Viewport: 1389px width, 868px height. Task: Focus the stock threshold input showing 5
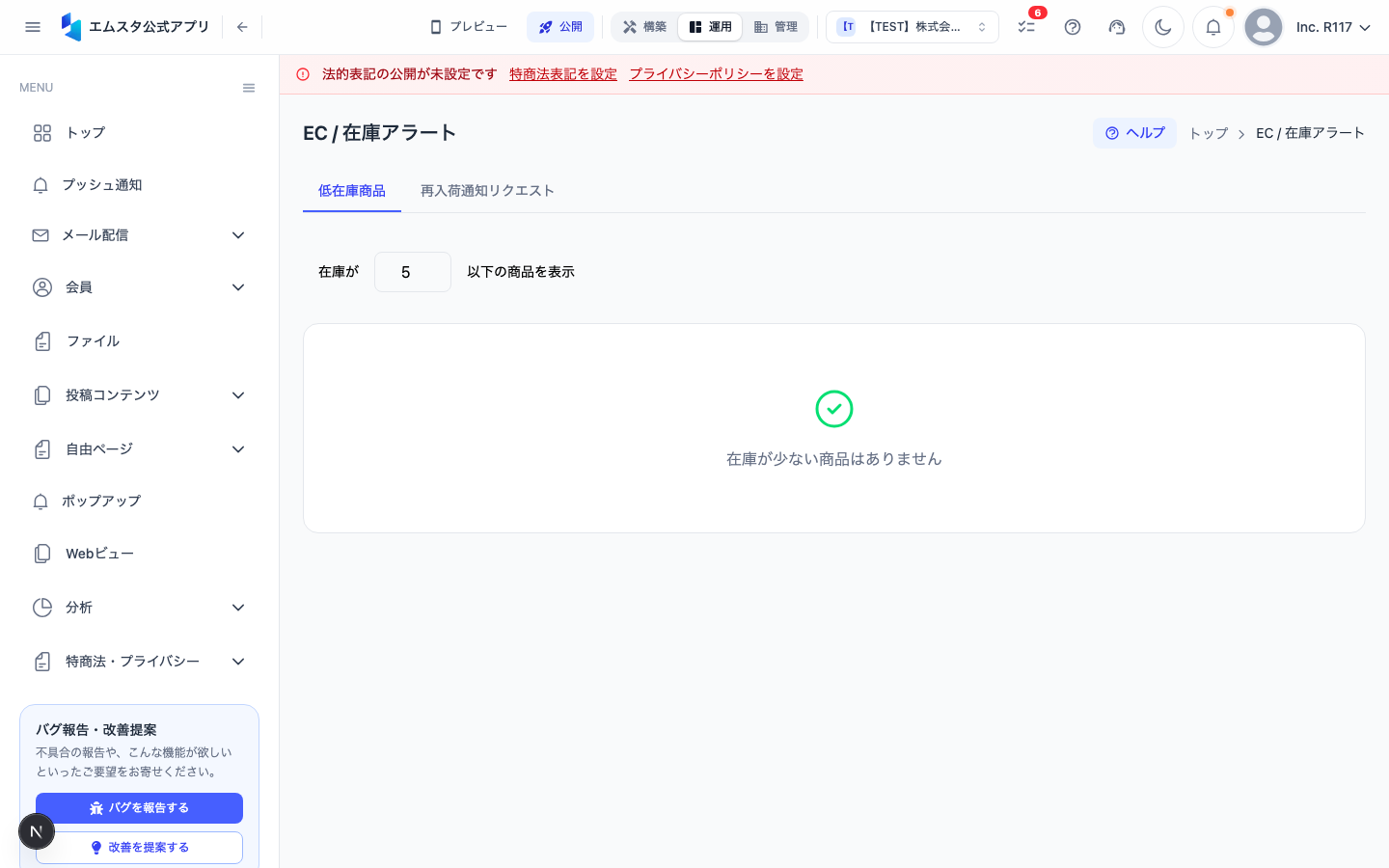(x=413, y=272)
